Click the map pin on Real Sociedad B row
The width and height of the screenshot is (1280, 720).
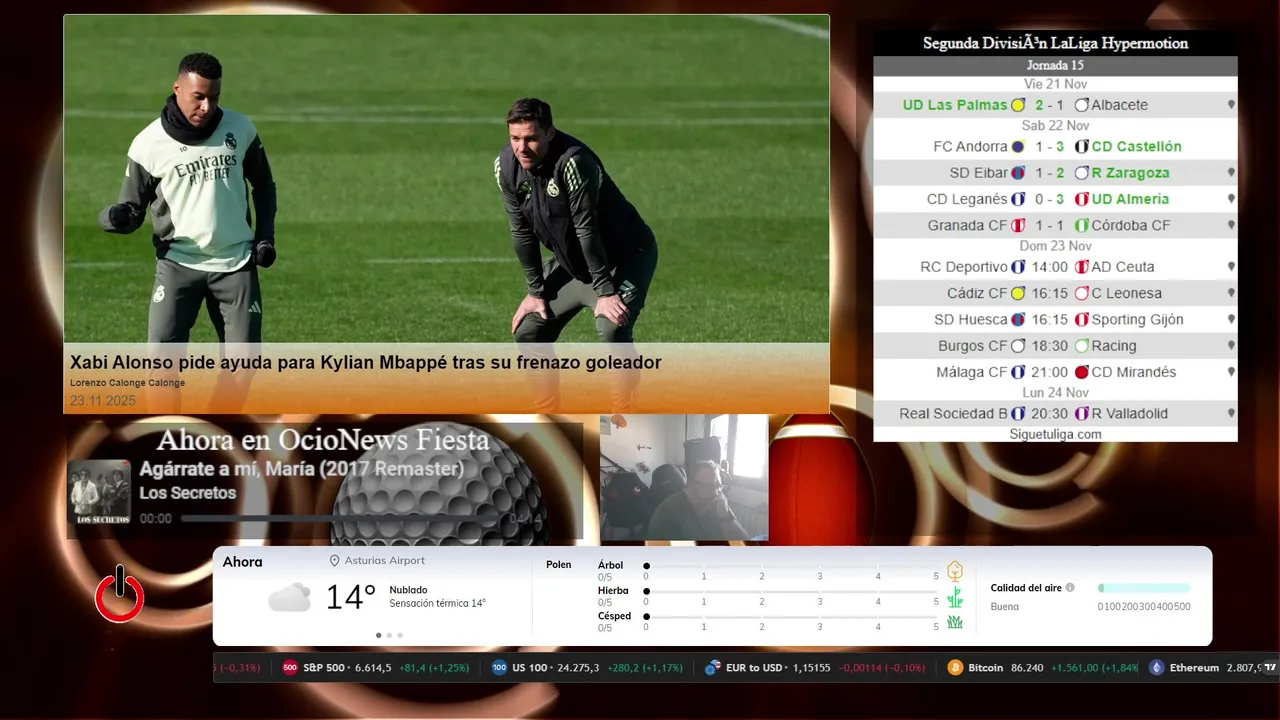[1231, 413]
